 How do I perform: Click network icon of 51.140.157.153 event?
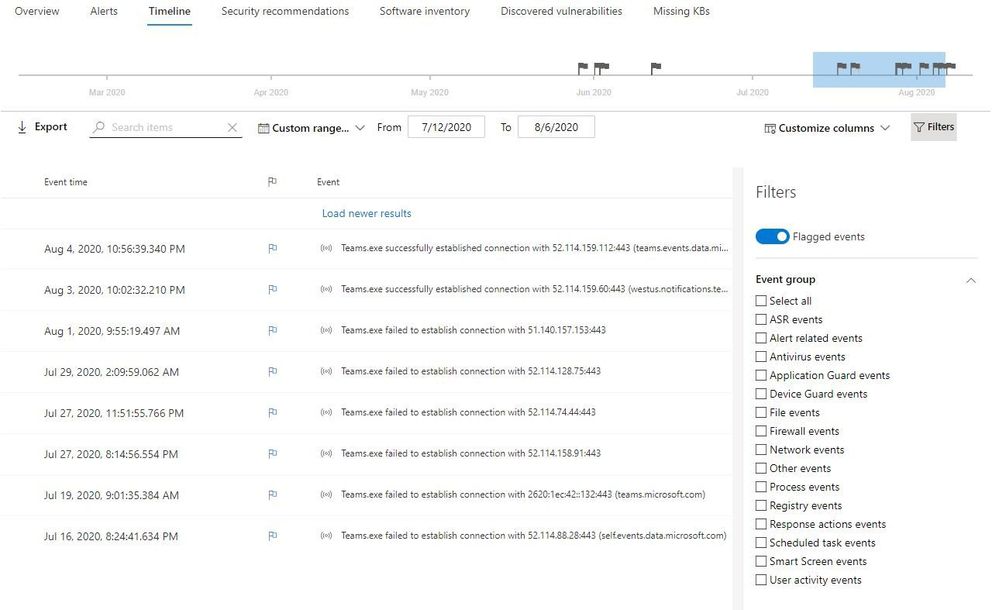[x=326, y=330]
